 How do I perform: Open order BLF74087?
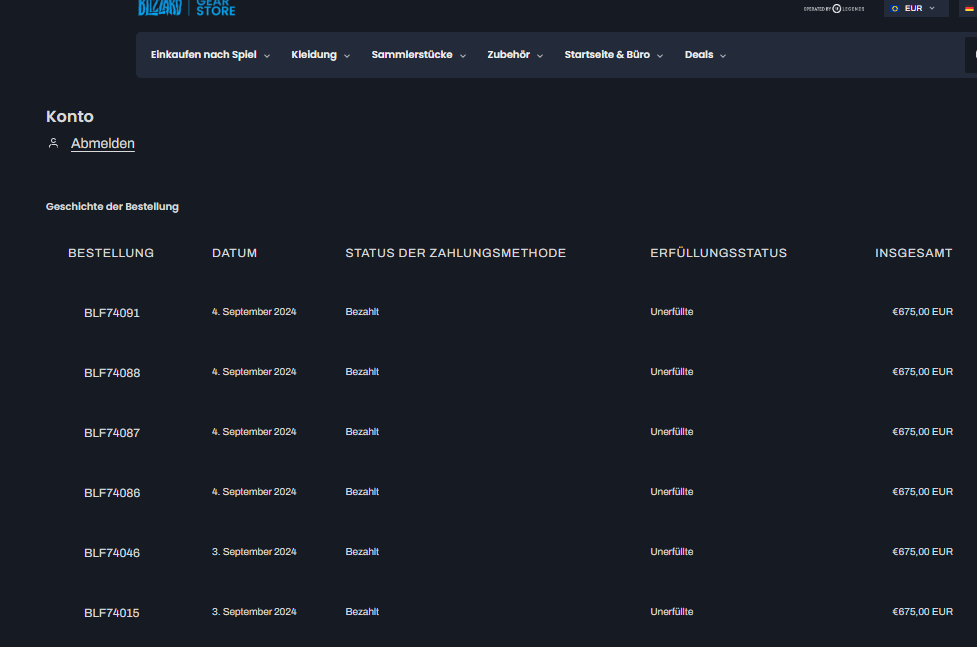(x=112, y=433)
